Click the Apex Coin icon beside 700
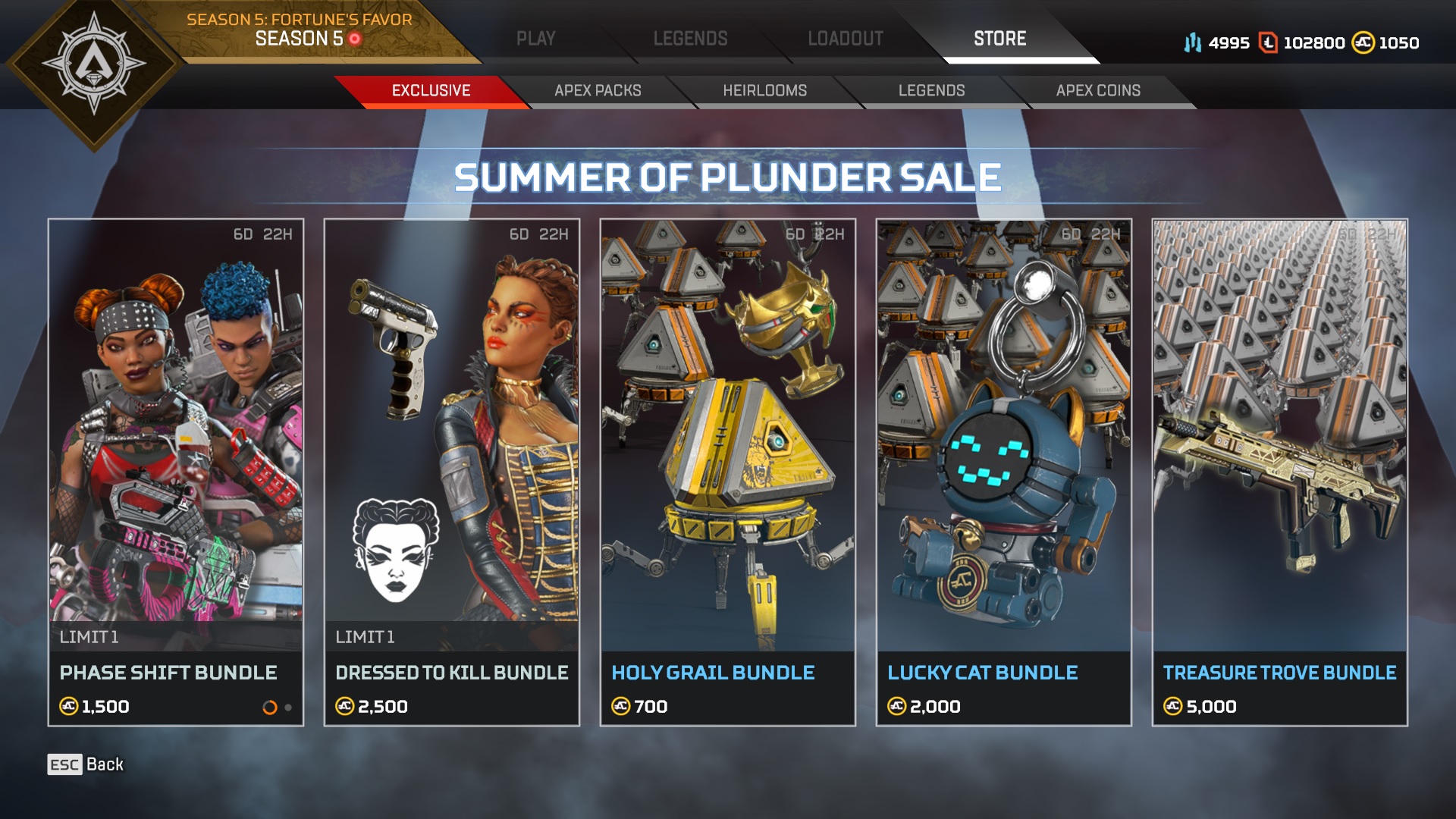Image resolution: width=1456 pixels, height=819 pixels. (620, 707)
